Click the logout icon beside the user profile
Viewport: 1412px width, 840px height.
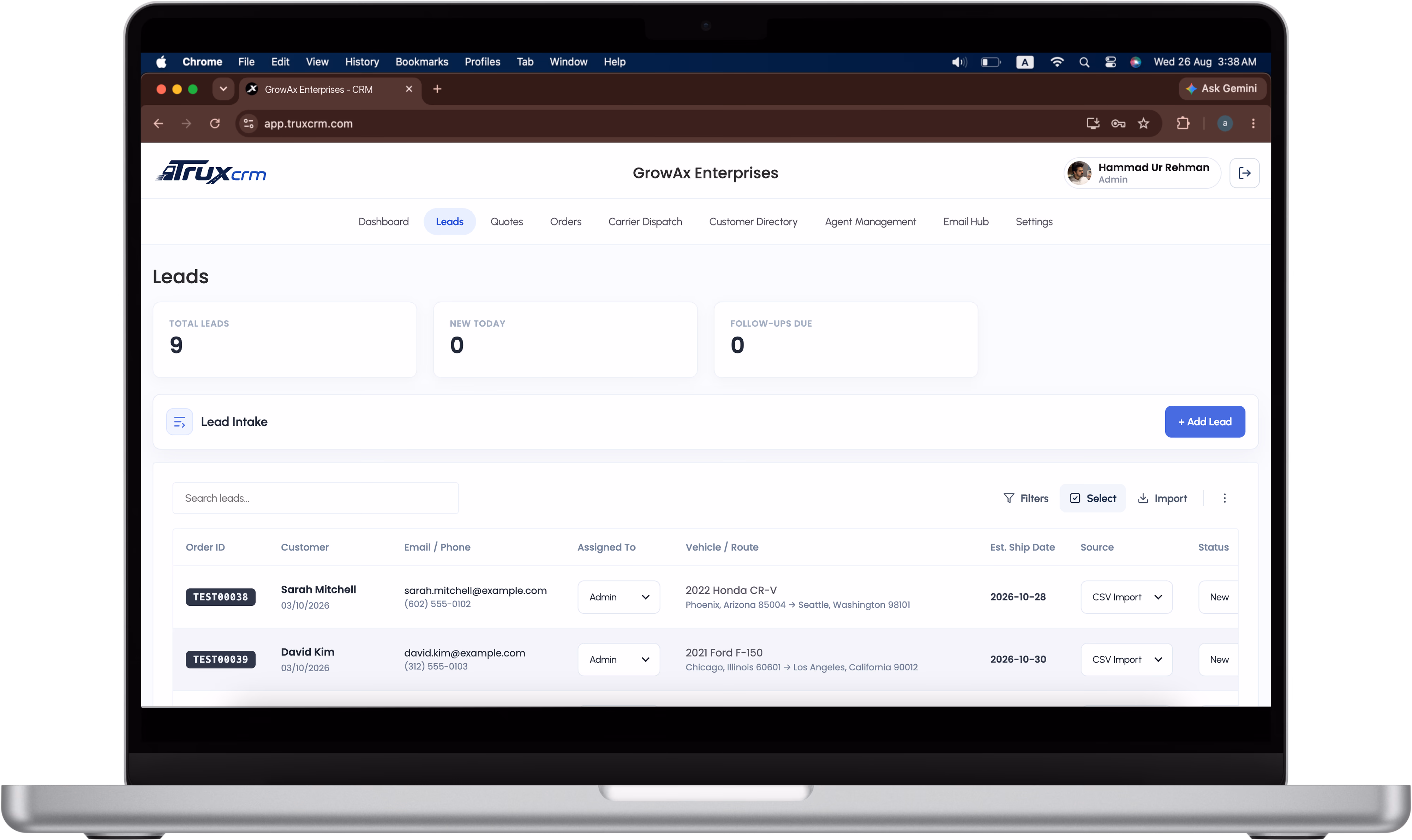tap(1244, 173)
